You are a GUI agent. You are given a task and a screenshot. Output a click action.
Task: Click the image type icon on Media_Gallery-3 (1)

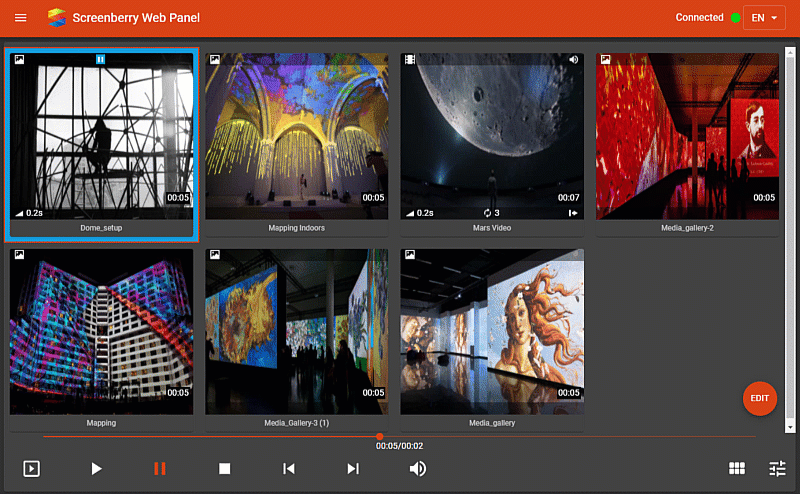pyautogui.click(x=215, y=255)
